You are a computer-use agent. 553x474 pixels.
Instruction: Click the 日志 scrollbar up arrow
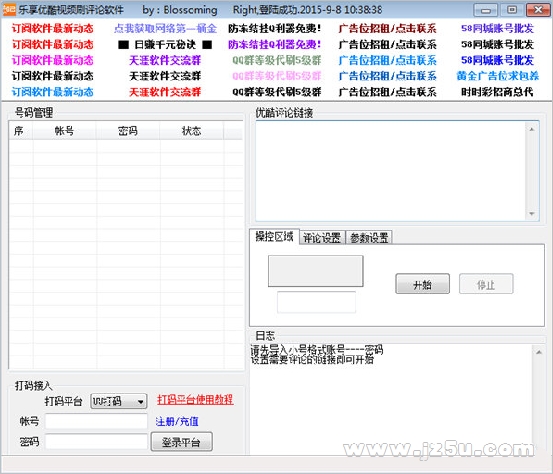pos(539,352)
